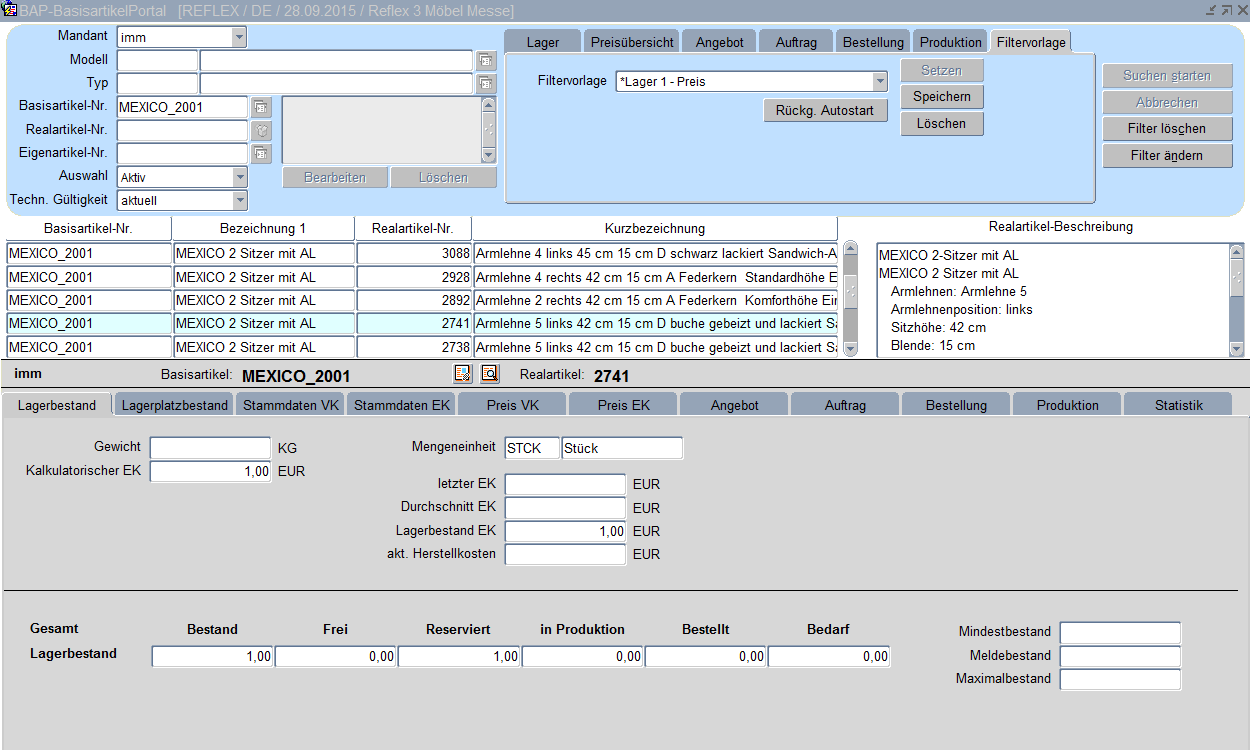Click the Basisartikel settings document icon

pos(462,374)
